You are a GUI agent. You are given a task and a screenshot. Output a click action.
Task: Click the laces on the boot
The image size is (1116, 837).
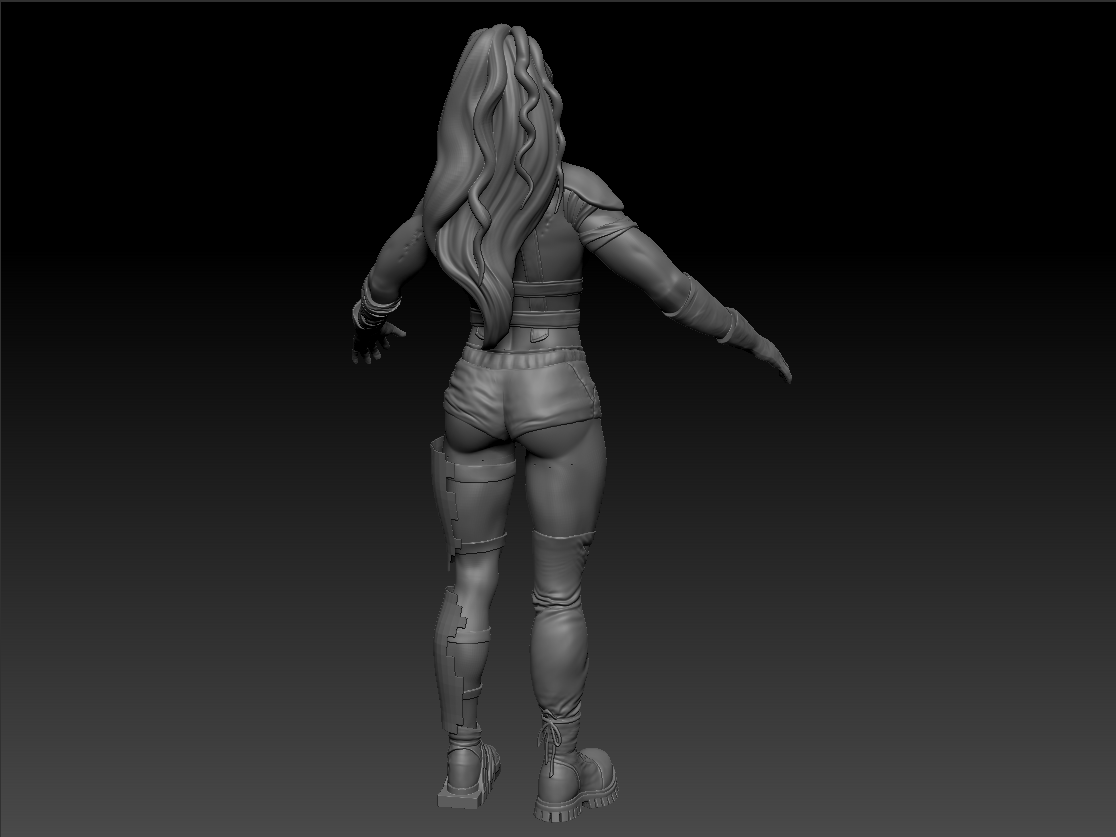point(551,745)
